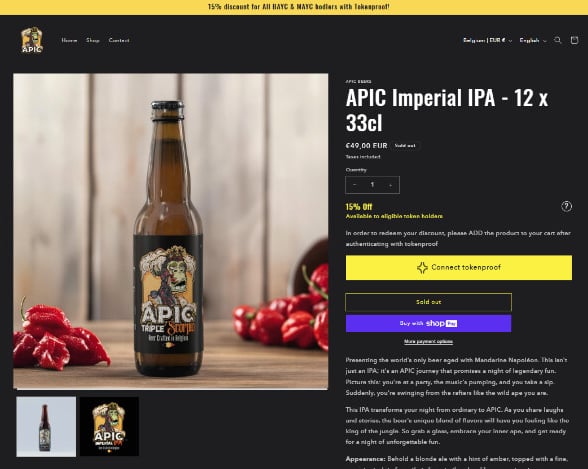
Task: Decrease quantity with the minus button
Action: [x=354, y=185]
